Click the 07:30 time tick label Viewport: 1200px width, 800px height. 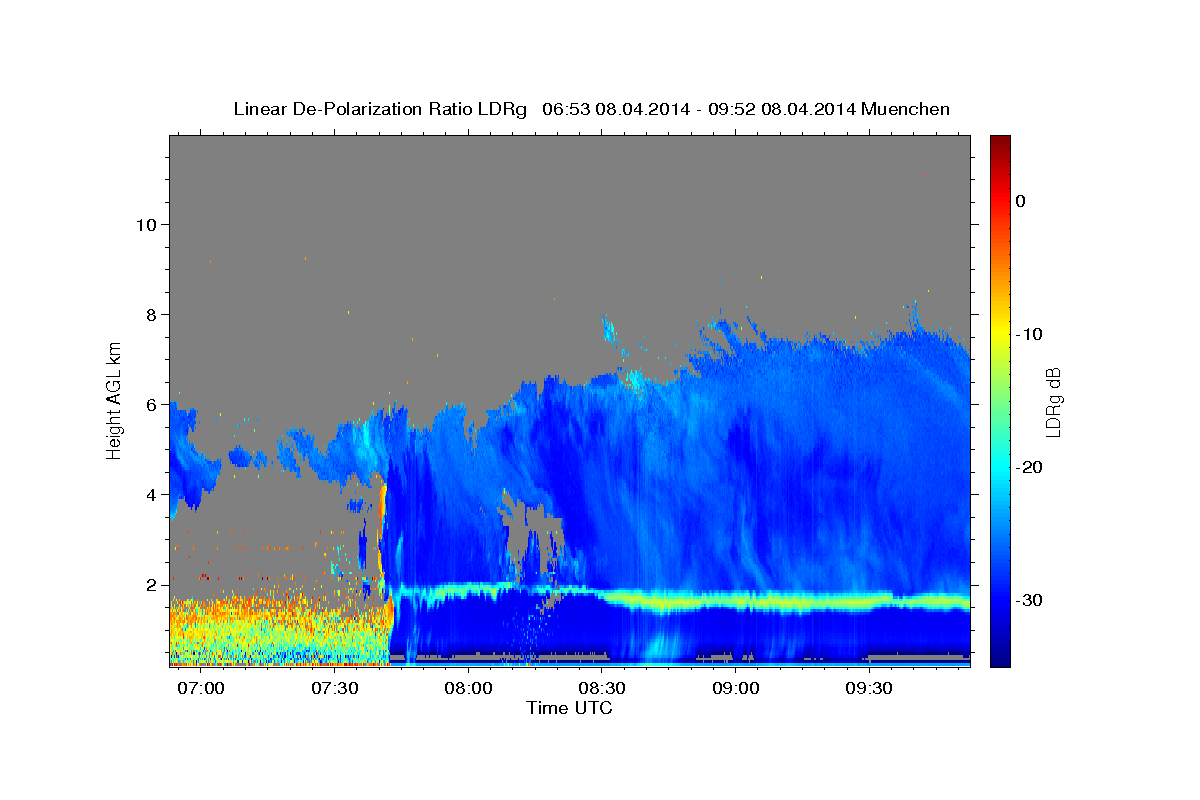(335, 689)
